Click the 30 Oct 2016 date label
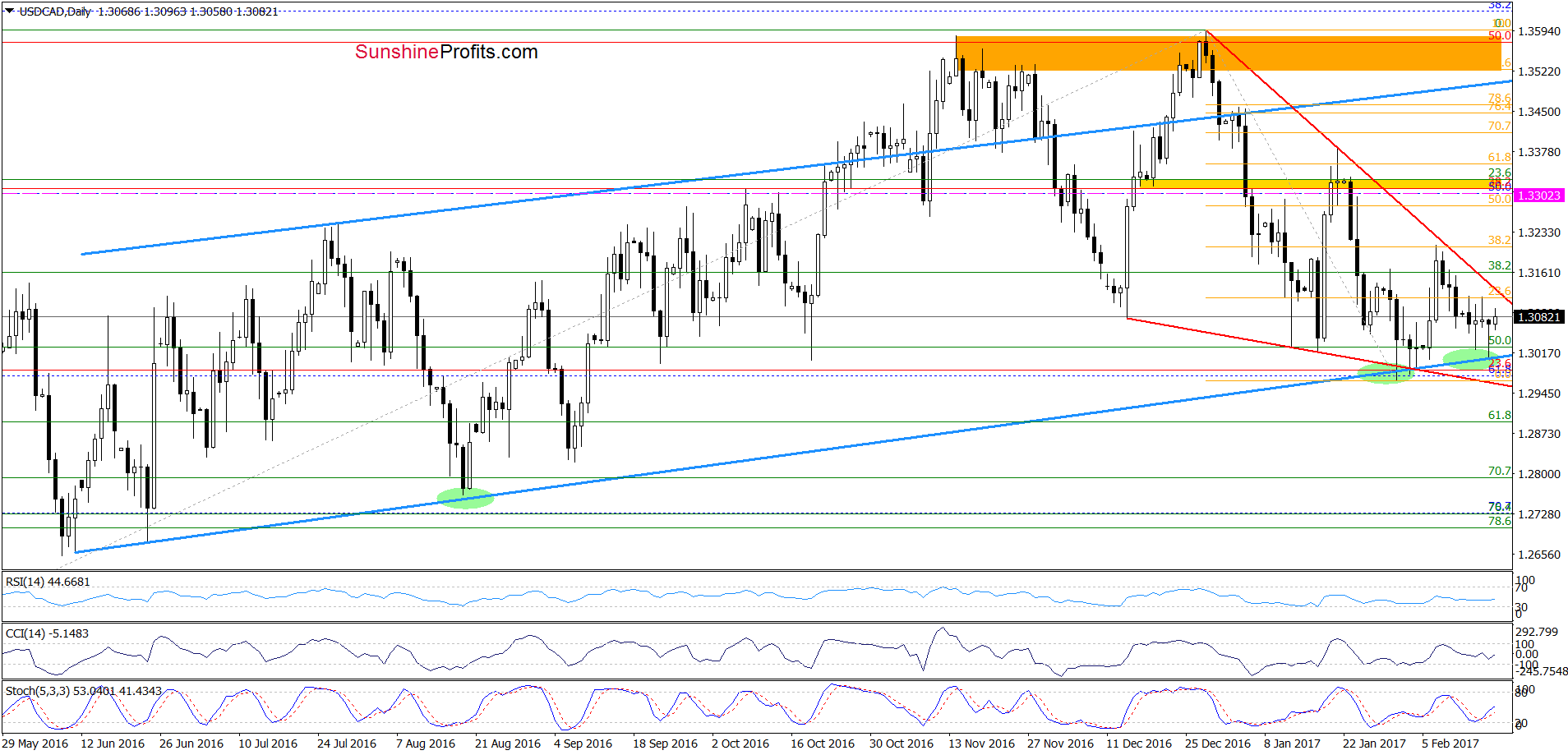 click(x=902, y=743)
